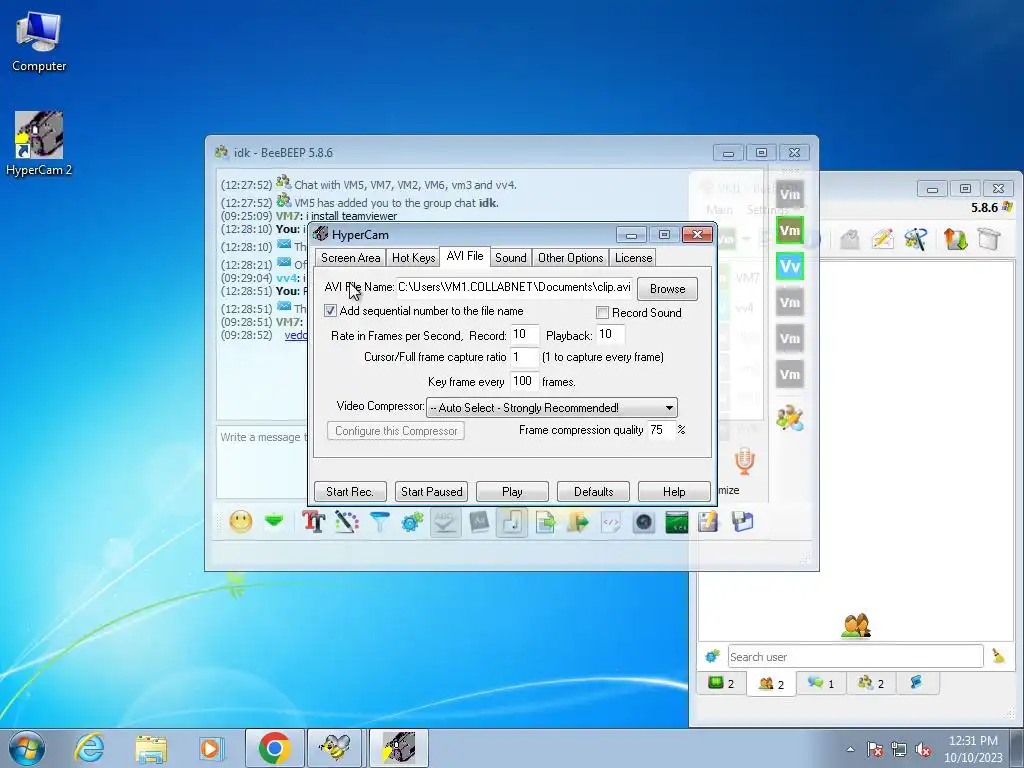Open Google Chrome from the taskbar
The image size is (1024, 768).
tap(274, 748)
